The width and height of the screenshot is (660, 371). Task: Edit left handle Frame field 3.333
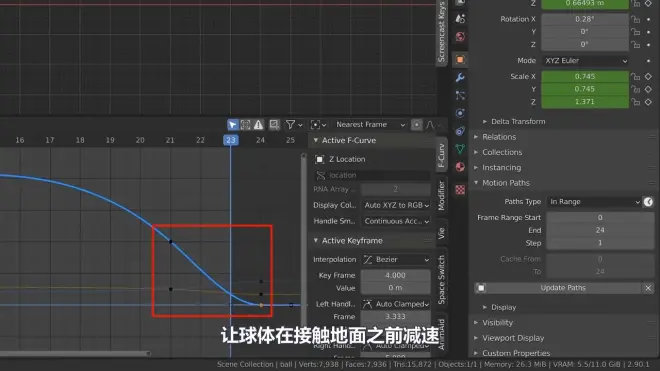click(396, 317)
